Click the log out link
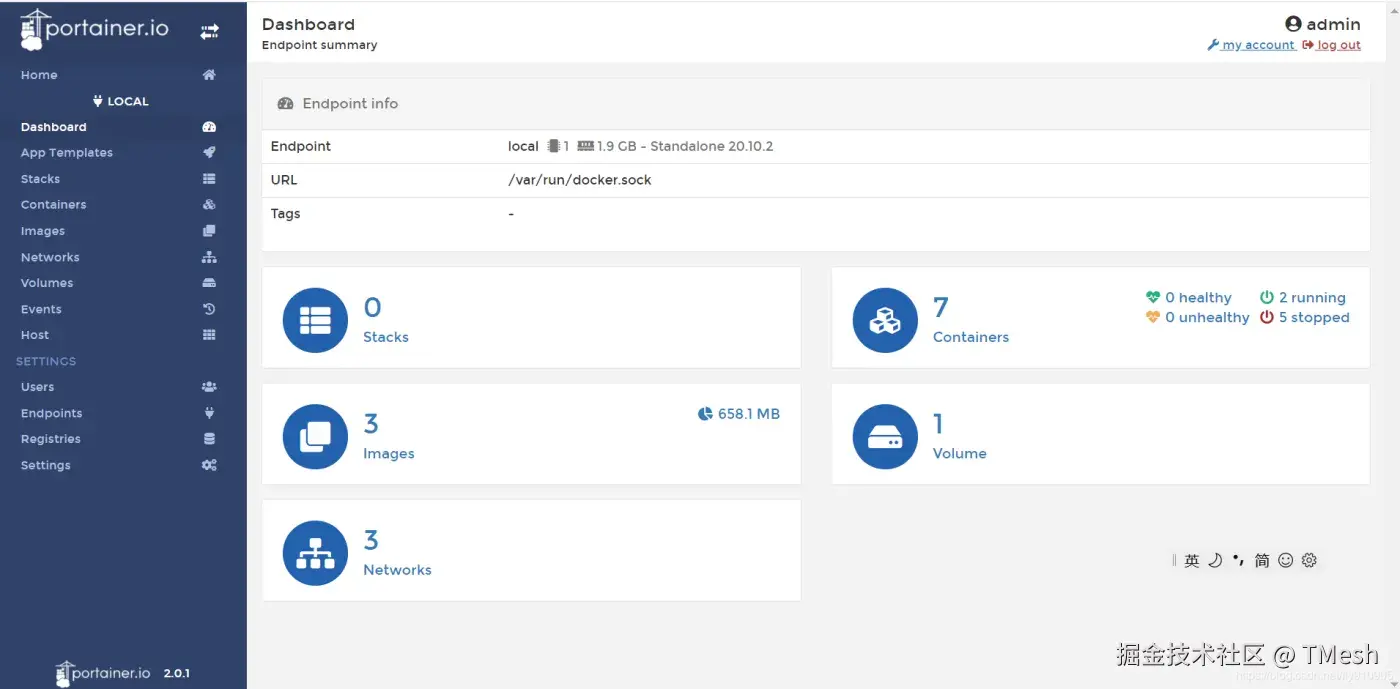 (x=1332, y=45)
